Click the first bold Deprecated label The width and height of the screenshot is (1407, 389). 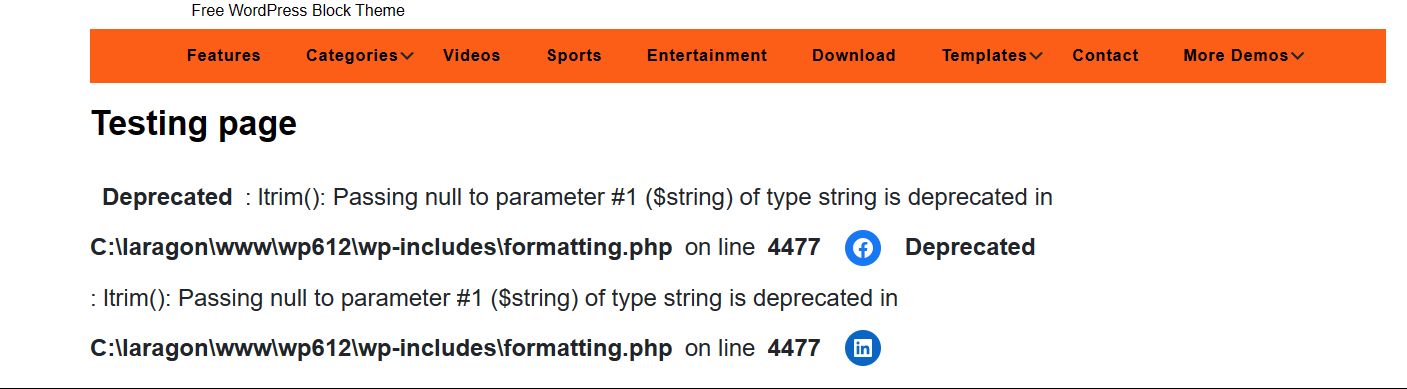tap(167, 198)
